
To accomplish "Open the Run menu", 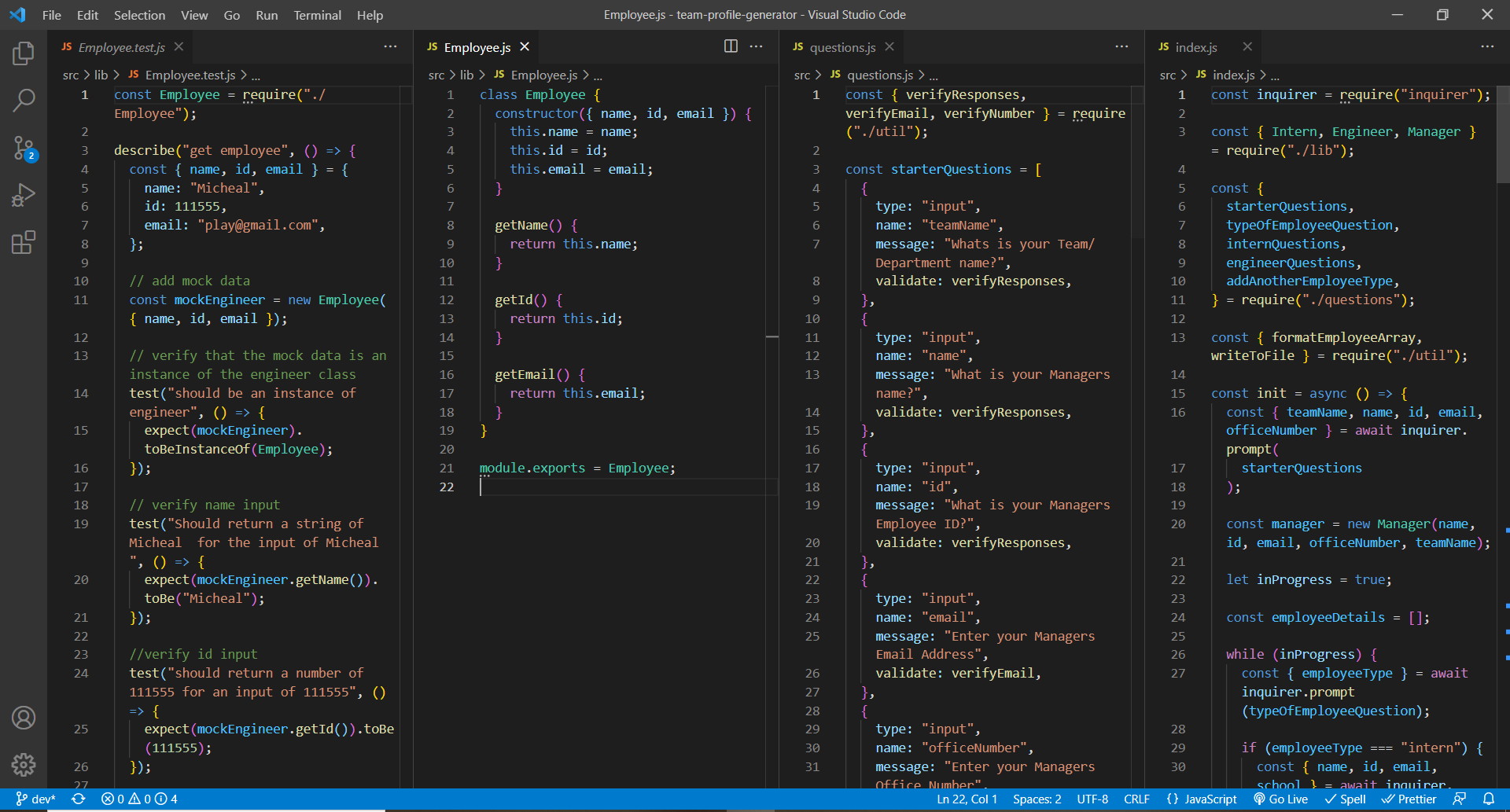I will point(267,15).
